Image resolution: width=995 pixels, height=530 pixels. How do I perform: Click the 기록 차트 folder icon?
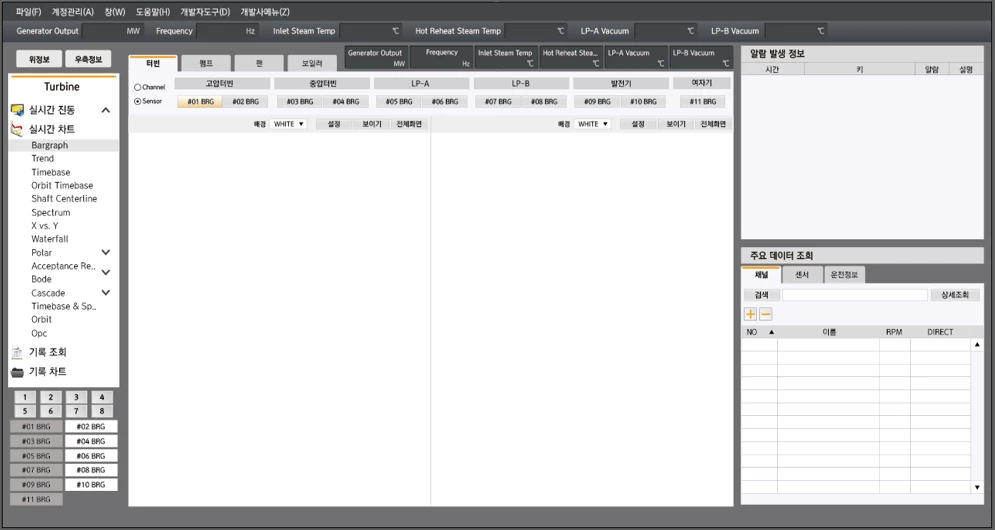[x=18, y=372]
